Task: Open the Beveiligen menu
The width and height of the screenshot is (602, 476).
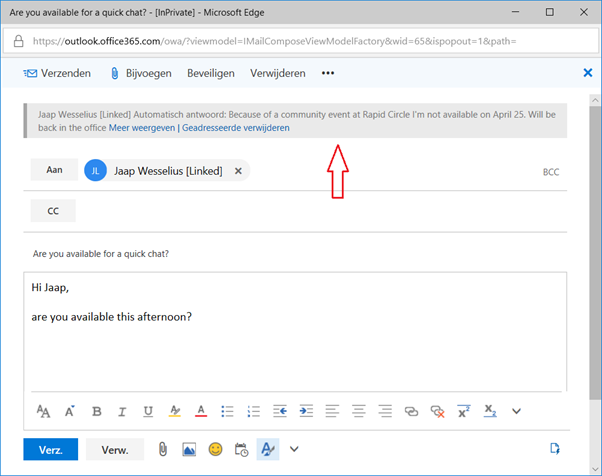Action: (211, 73)
